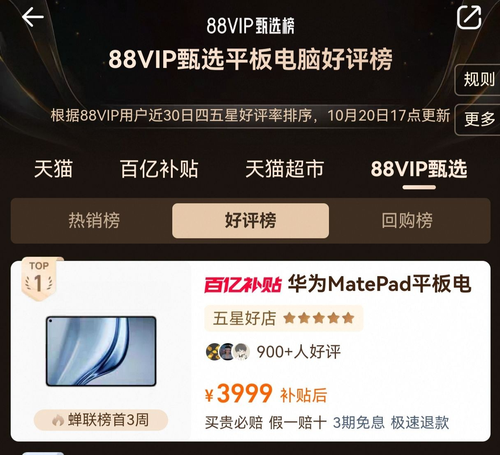
Task: Switch to the 天猫 tab
Action: pos(53,169)
